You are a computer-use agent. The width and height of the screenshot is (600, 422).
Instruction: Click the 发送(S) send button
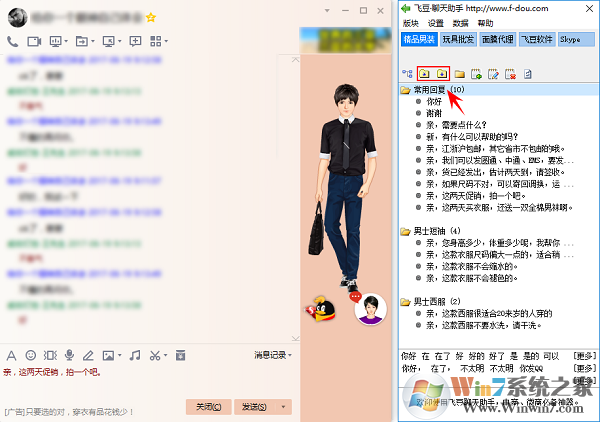click(x=254, y=407)
